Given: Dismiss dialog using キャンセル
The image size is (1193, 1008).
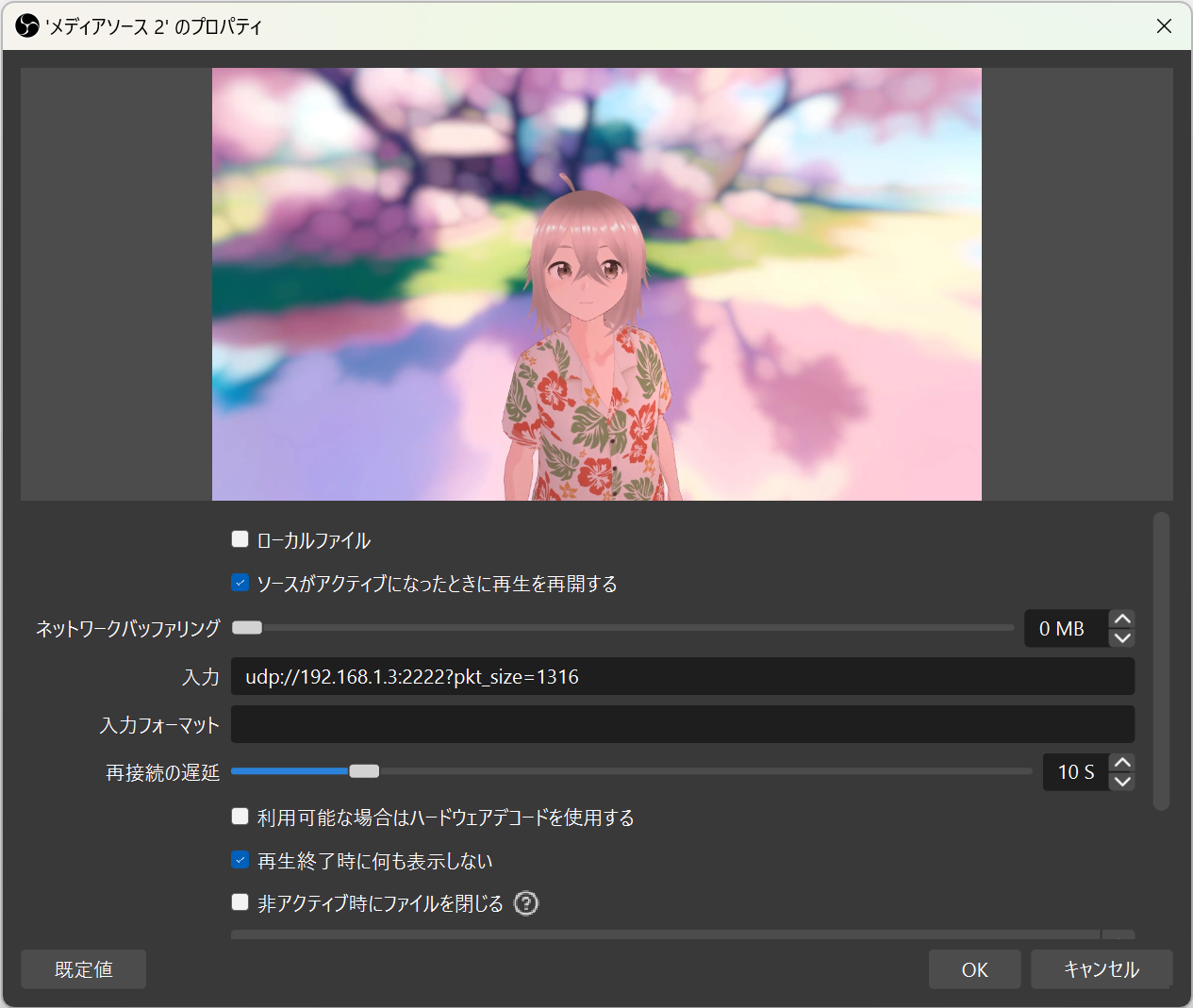Looking at the screenshot, I should [1102, 968].
